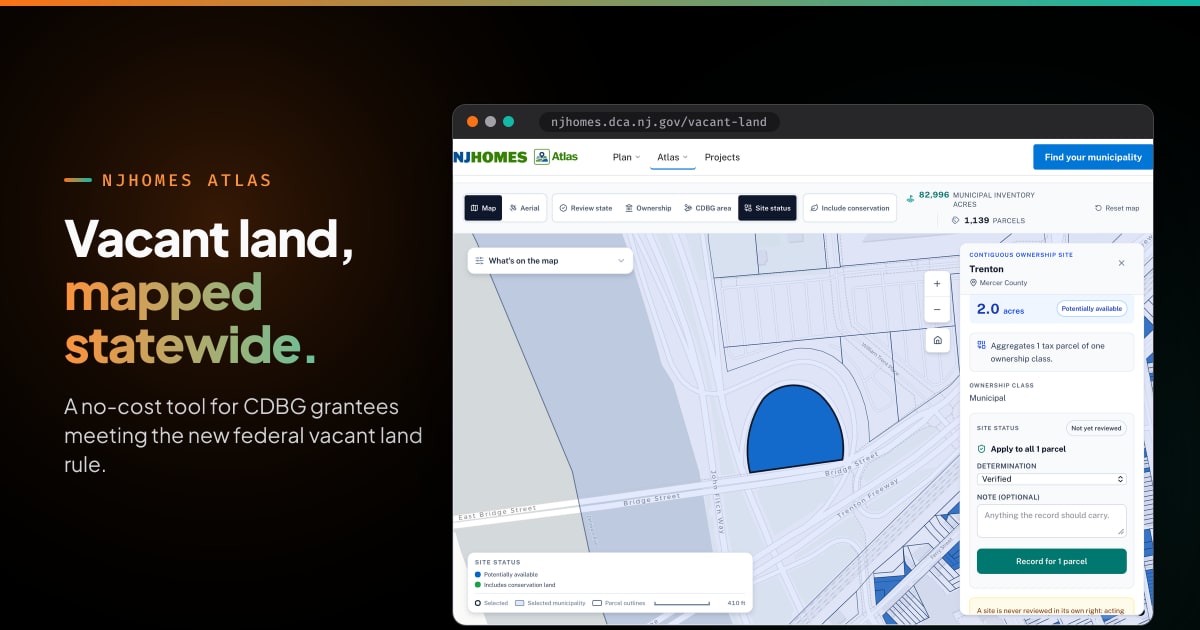The image size is (1200, 630).
Task: Click the parcels count icon
Action: click(x=955, y=220)
